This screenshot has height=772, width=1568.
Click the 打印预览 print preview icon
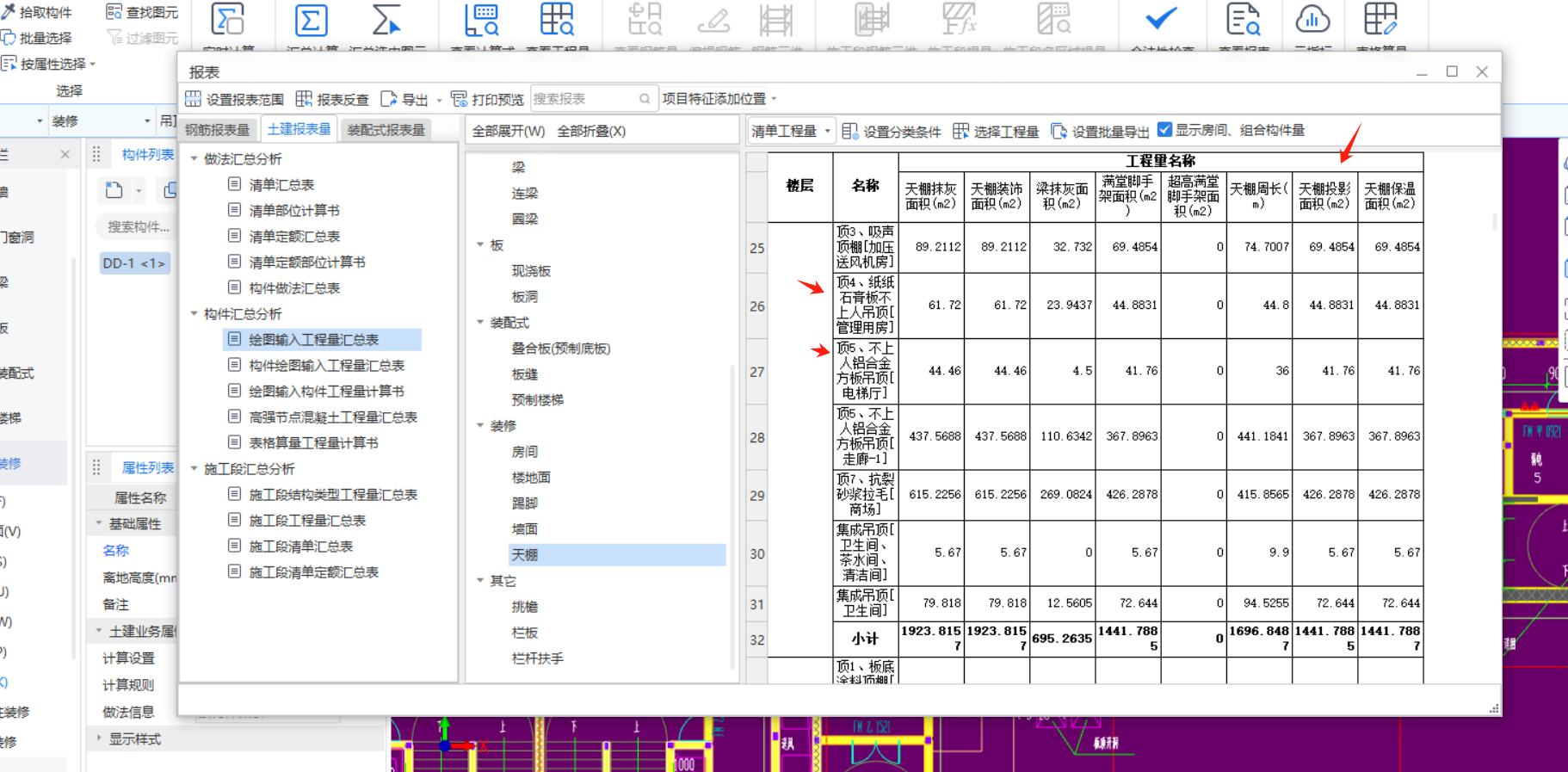[460, 99]
